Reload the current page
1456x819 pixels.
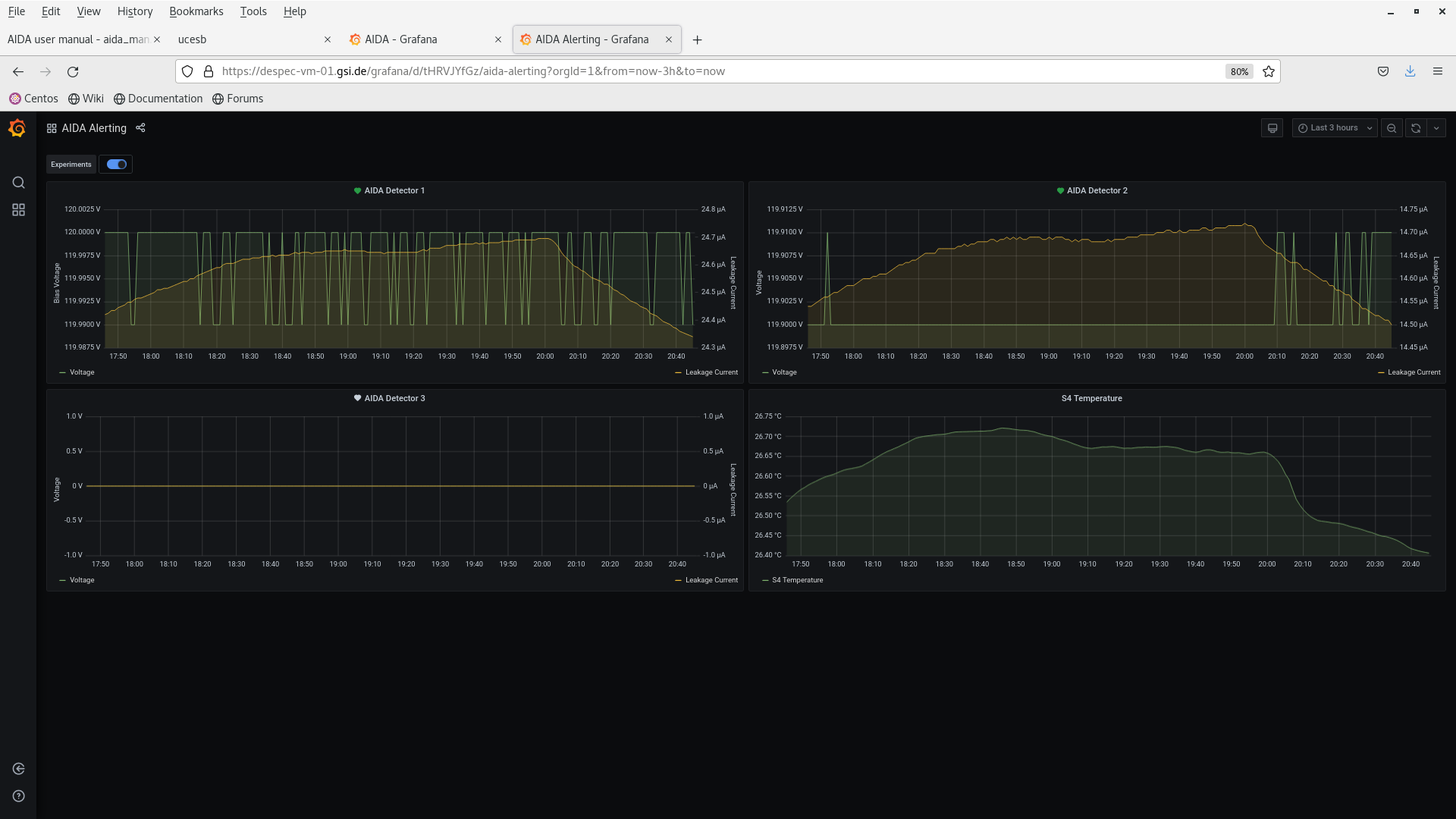pos(73,71)
